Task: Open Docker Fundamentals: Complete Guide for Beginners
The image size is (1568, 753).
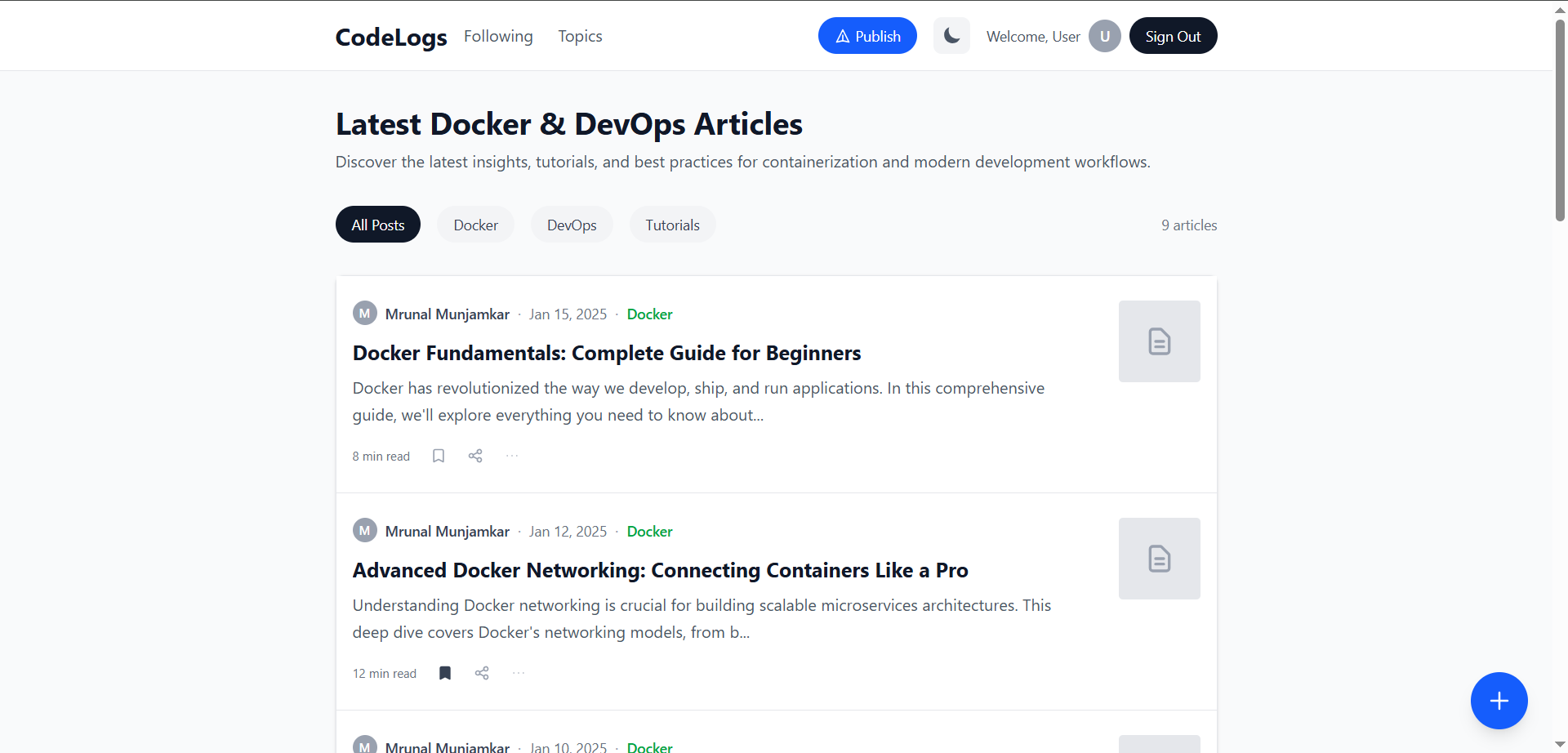Action: pyautogui.click(x=607, y=353)
